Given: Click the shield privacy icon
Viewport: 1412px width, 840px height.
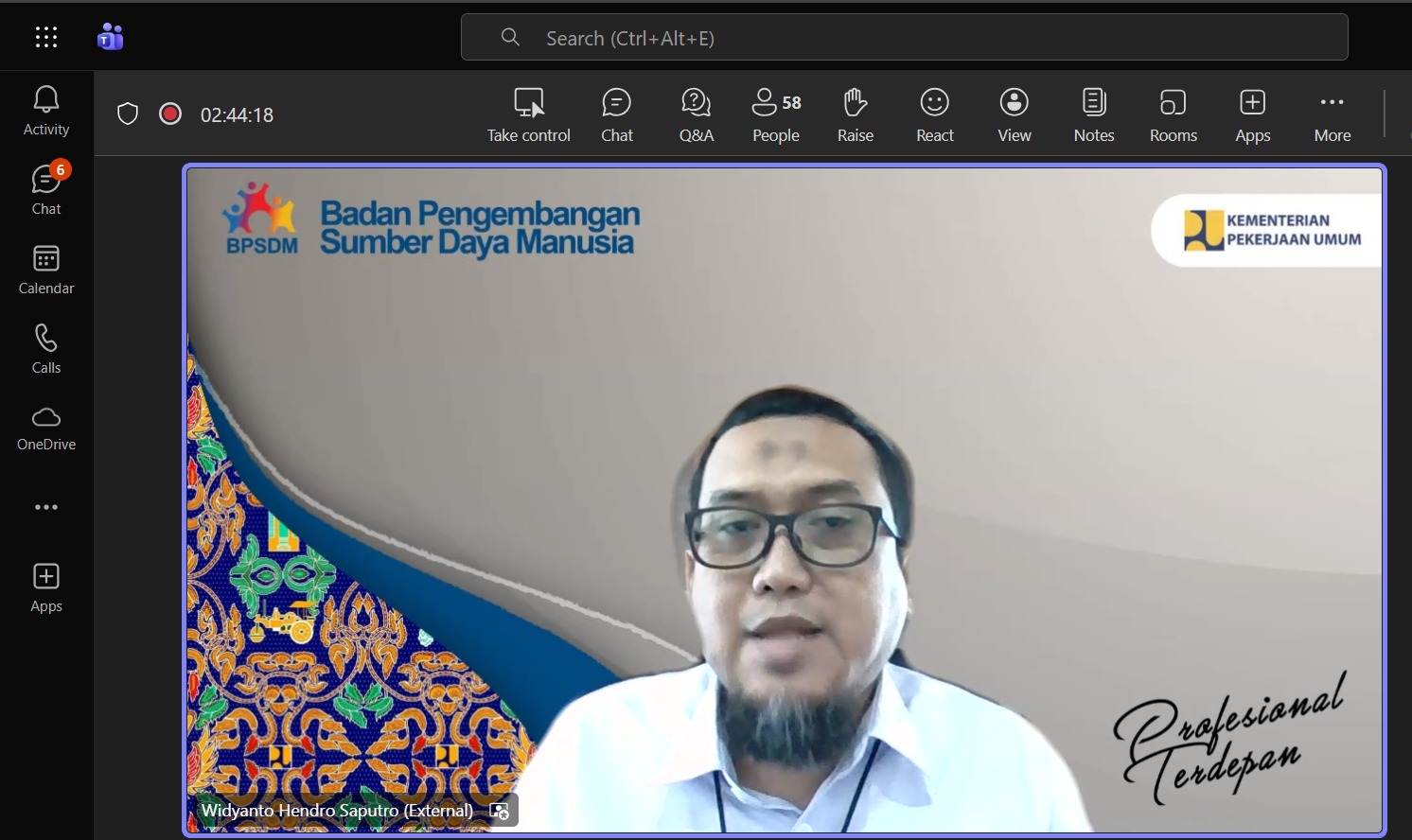Looking at the screenshot, I should 128,114.
